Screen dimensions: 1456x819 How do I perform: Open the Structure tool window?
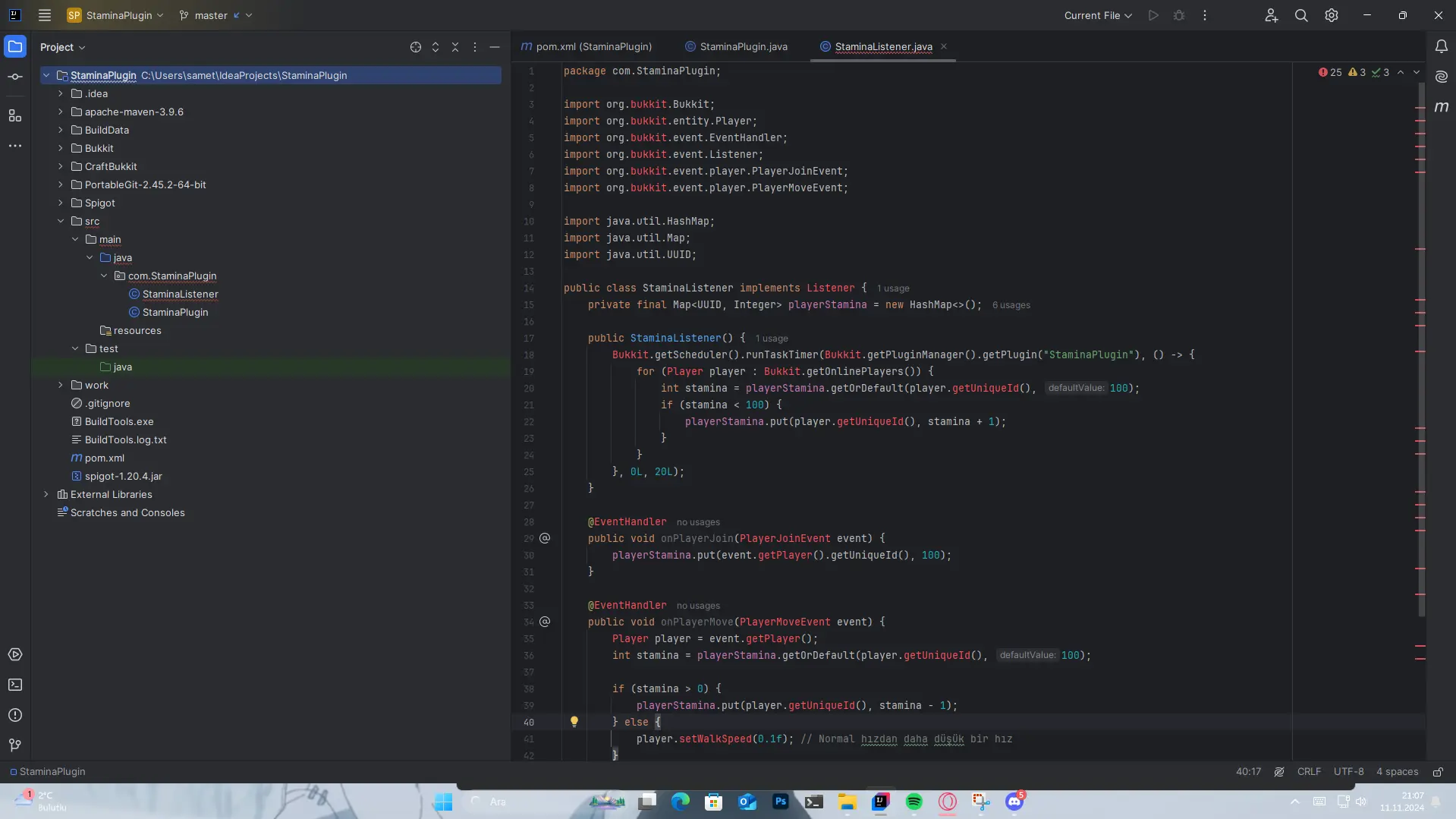[x=15, y=115]
